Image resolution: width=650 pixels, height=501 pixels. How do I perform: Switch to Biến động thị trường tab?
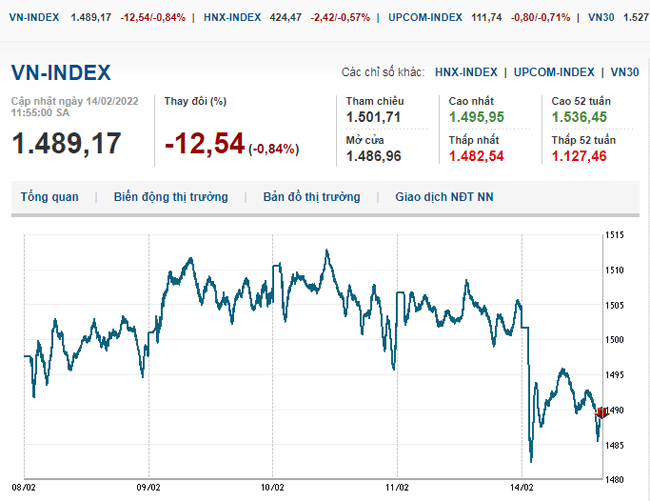point(170,197)
